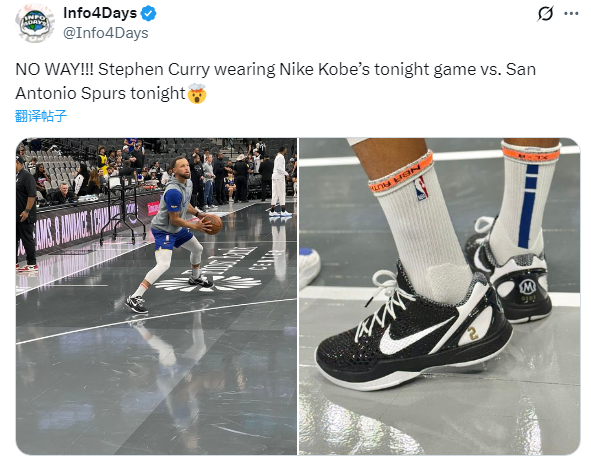Click the blue stripe on the right sock
The height and width of the screenshot is (460, 591).
point(529,205)
